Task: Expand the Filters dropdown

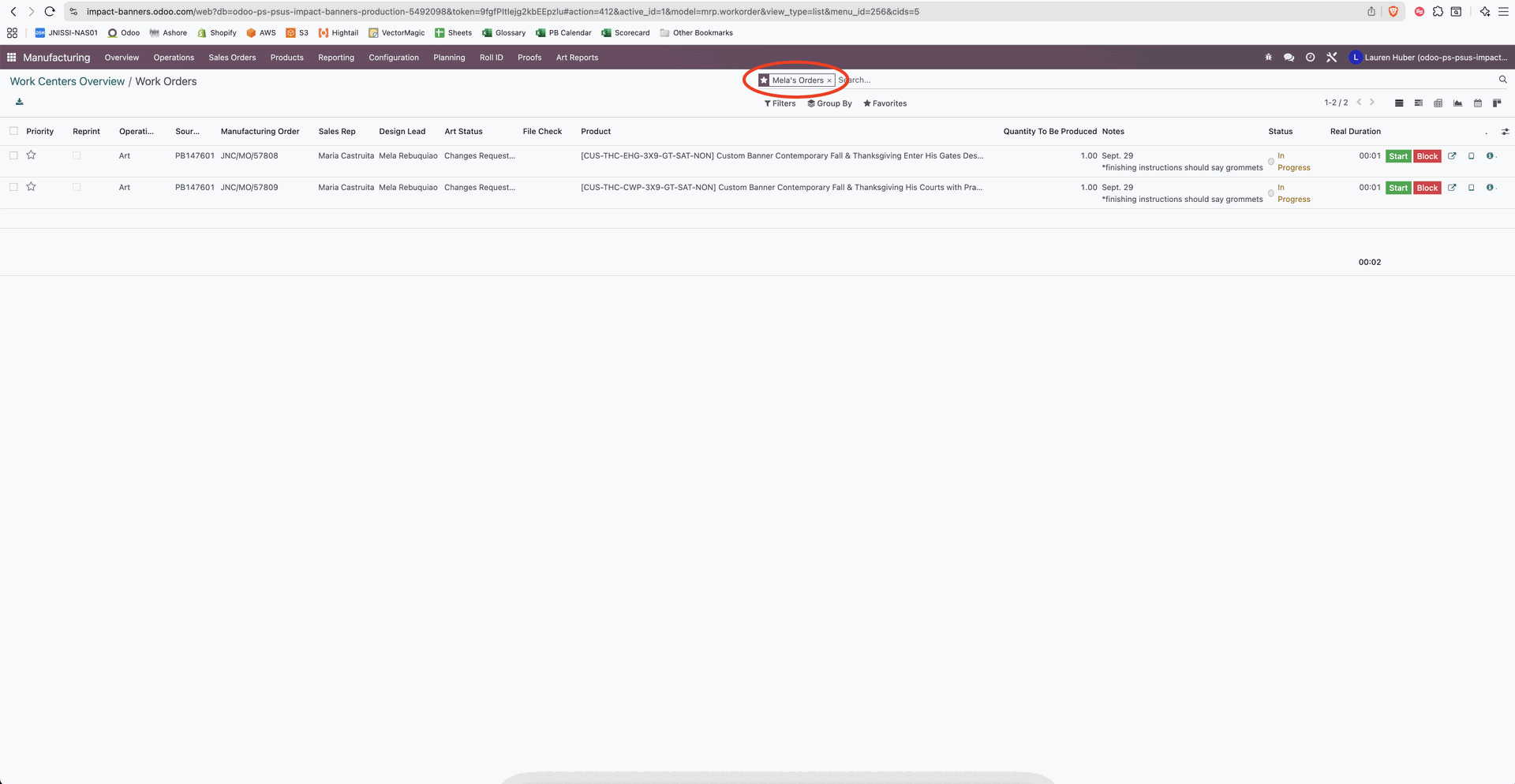Action: pos(780,103)
